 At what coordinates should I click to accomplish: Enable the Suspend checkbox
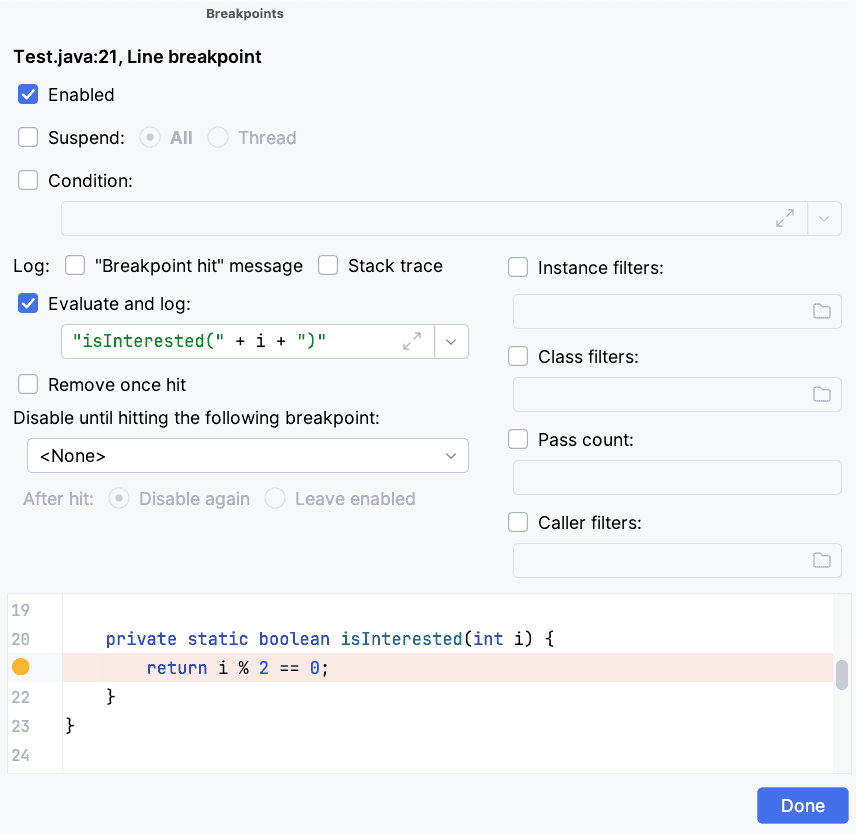point(29,138)
